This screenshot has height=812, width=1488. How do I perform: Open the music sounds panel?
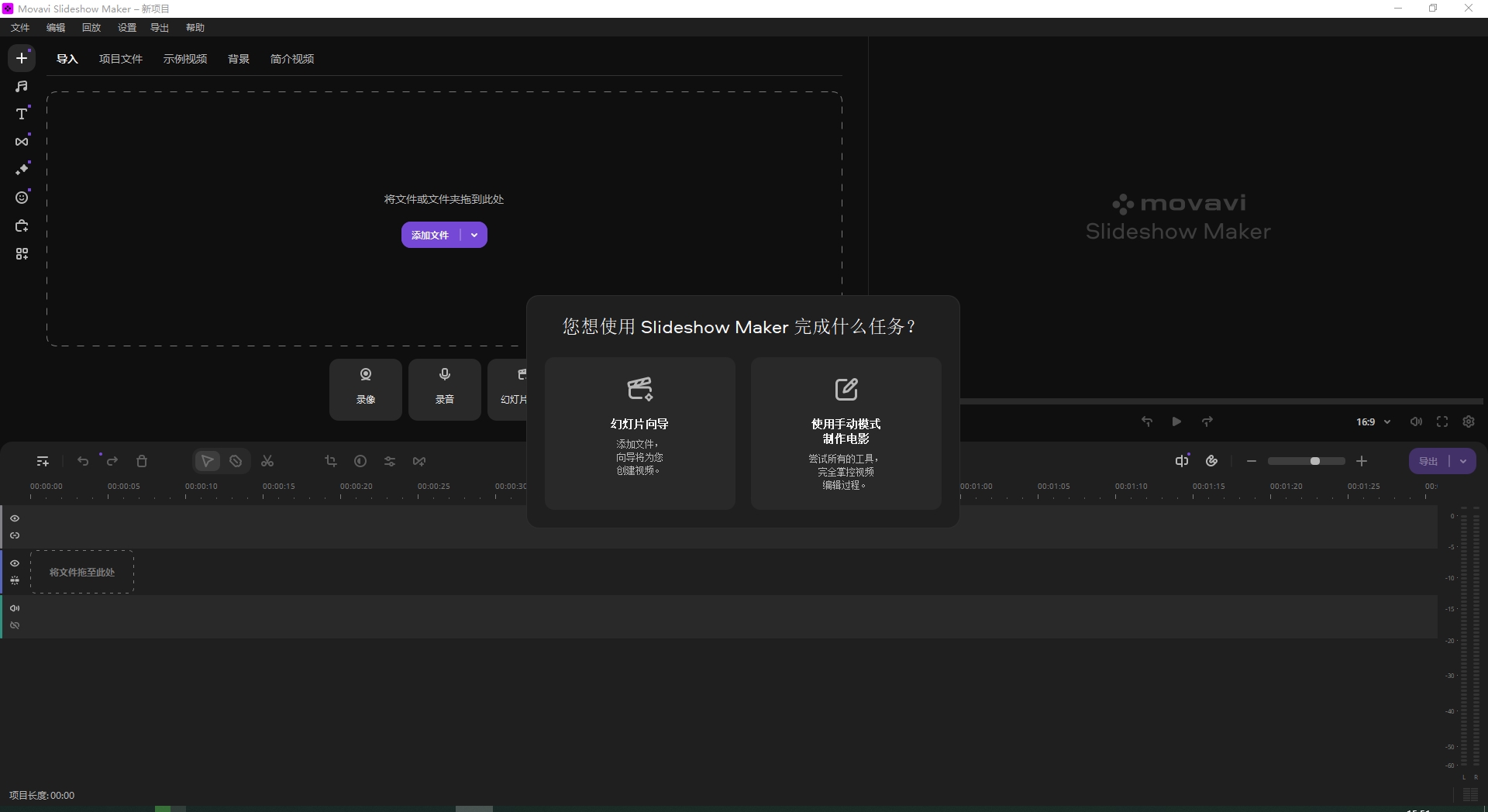[x=22, y=86]
